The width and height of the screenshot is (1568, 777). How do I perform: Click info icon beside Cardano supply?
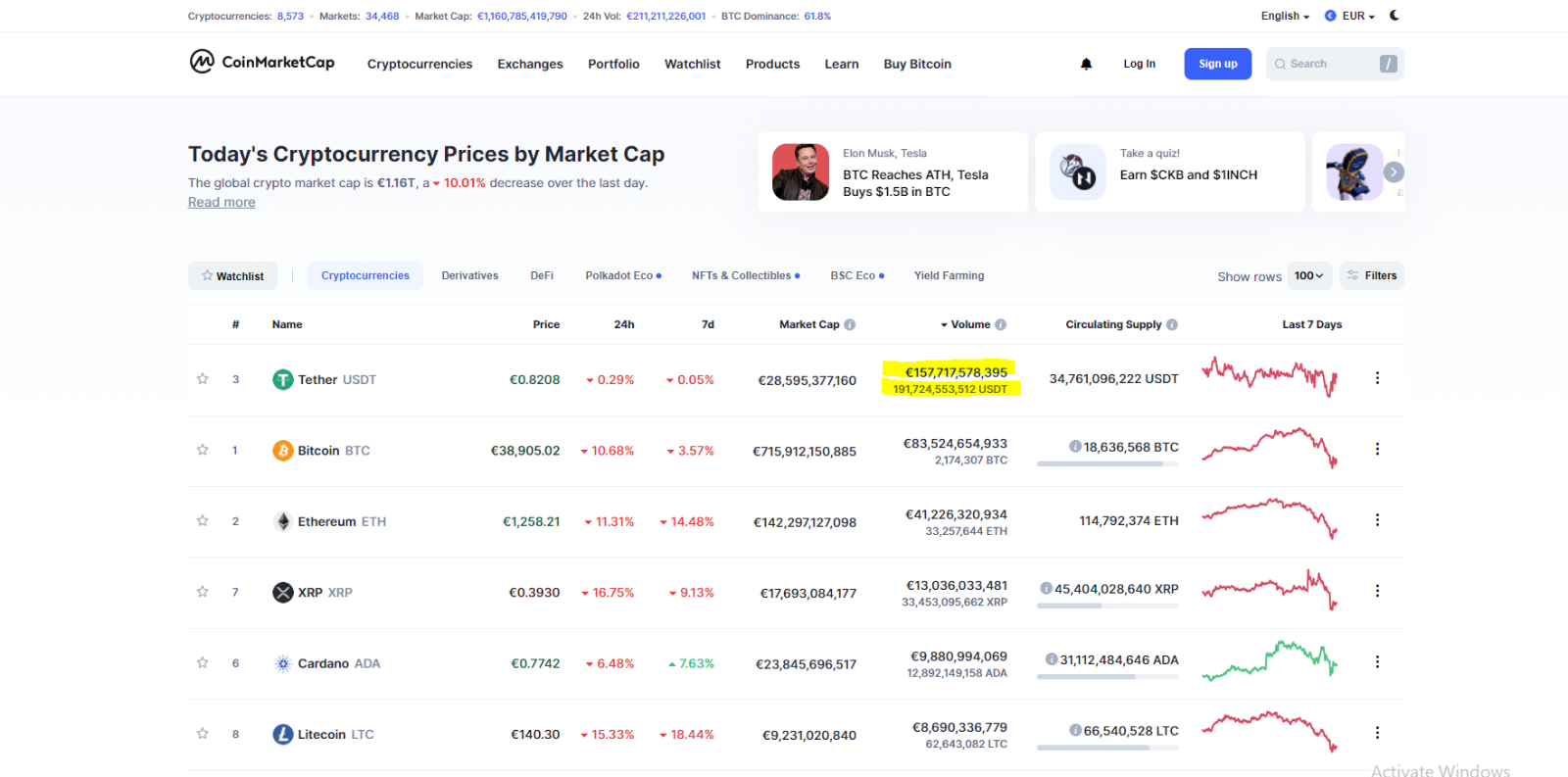1052,659
